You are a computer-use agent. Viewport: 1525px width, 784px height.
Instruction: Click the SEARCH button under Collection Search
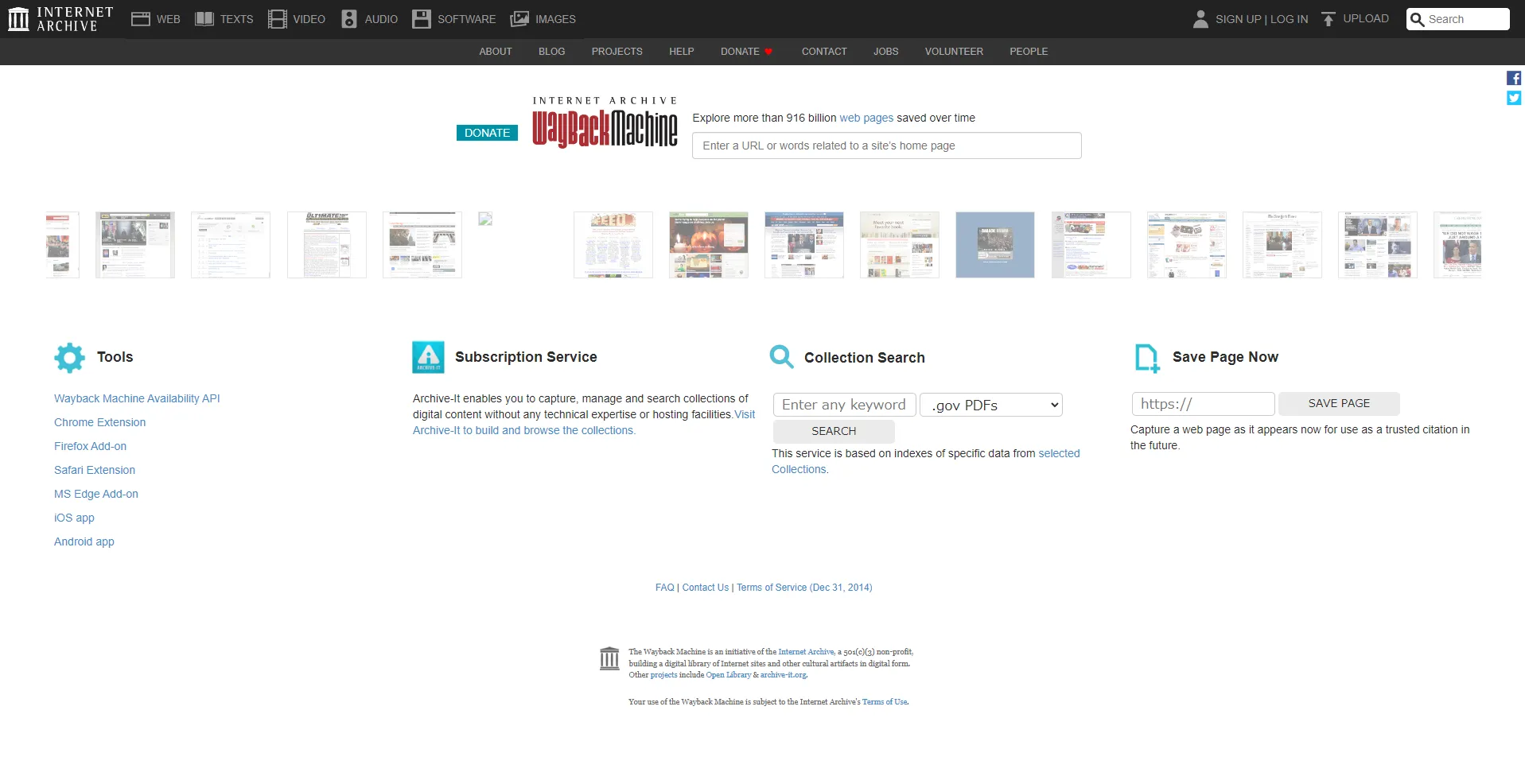pyautogui.click(x=834, y=431)
